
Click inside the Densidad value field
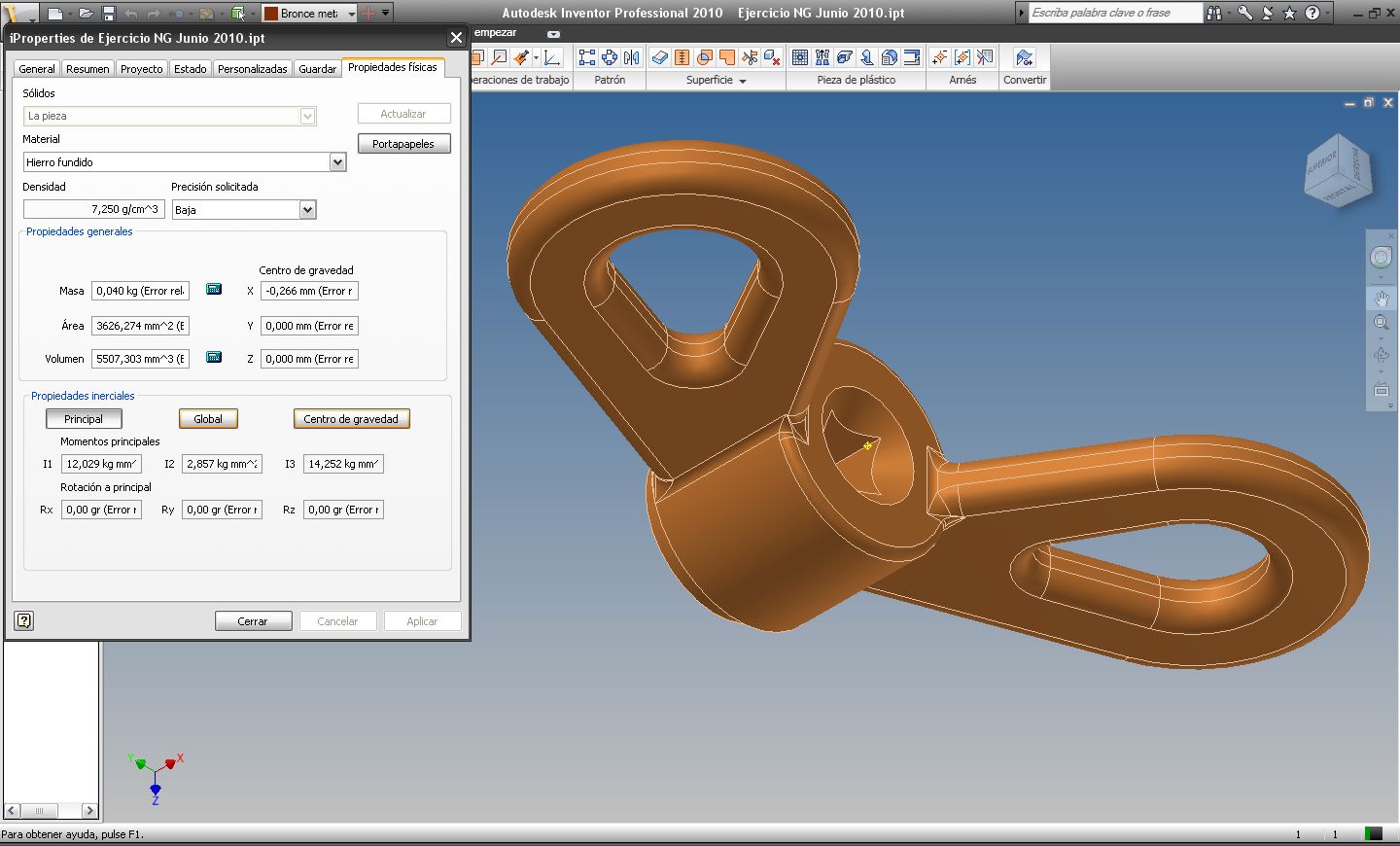point(92,209)
